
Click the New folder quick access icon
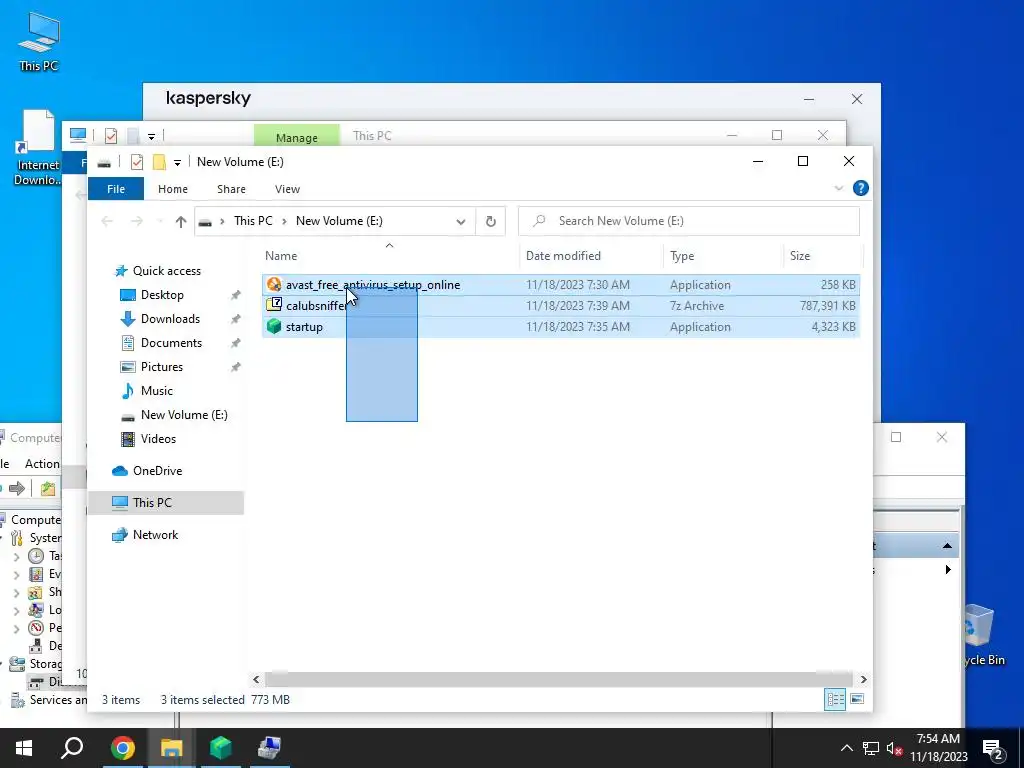159,162
